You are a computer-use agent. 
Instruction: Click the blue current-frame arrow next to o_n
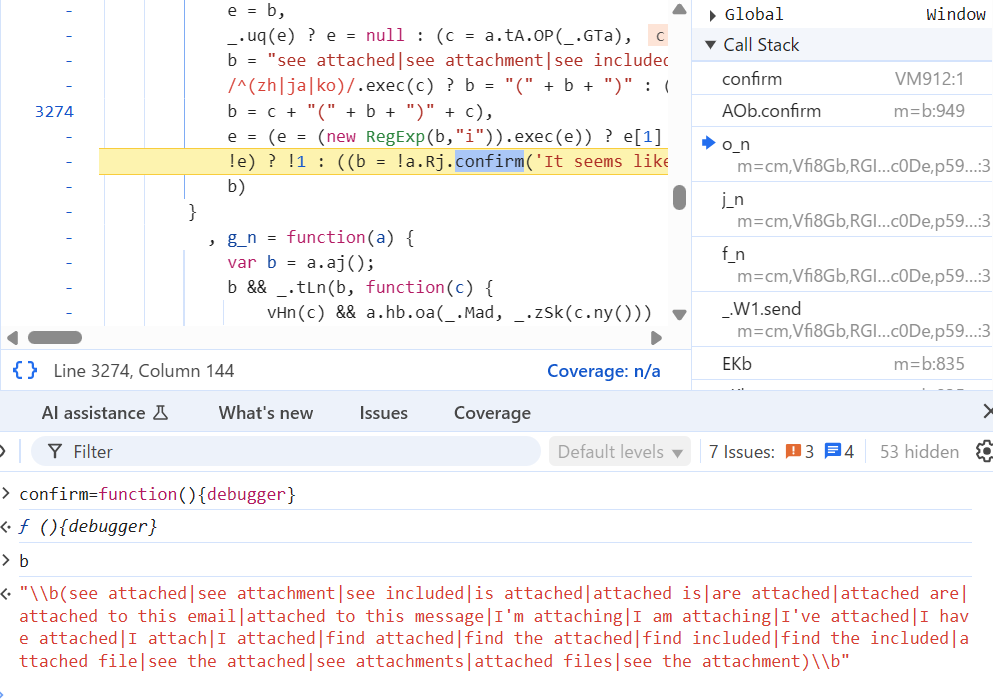pyautogui.click(x=709, y=143)
